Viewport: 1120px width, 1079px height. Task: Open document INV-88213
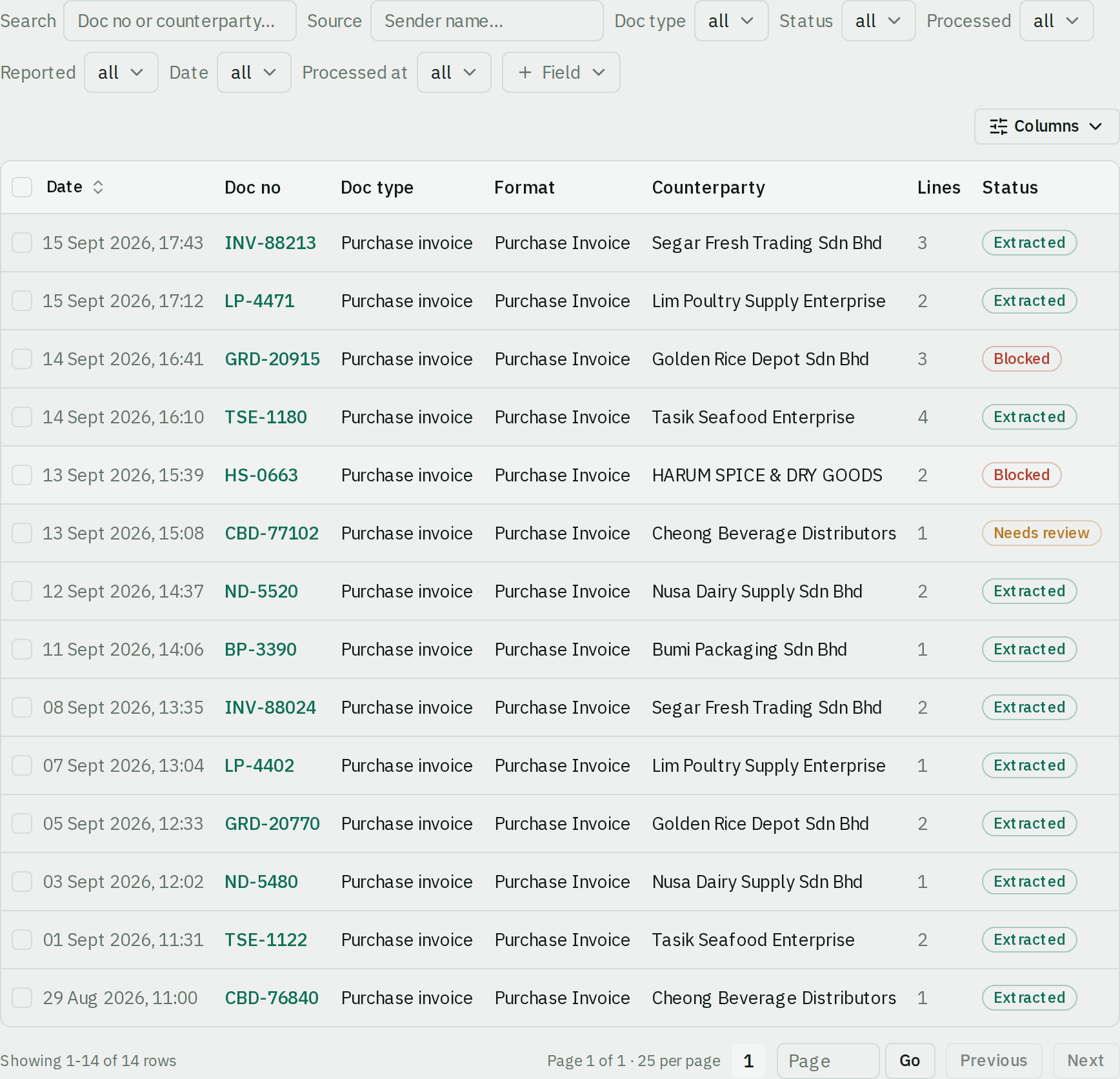(x=270, y=243)
